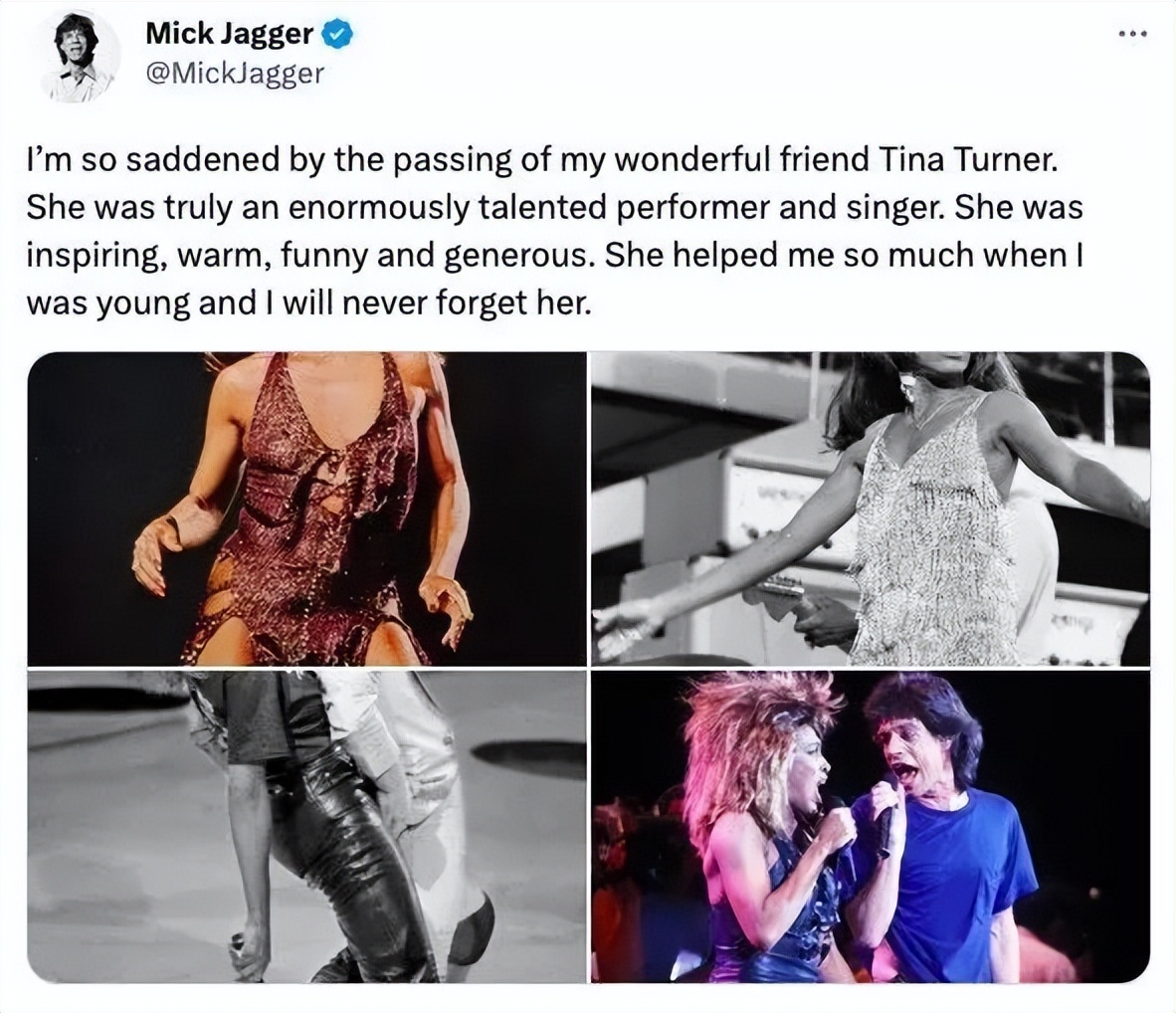
Task: Click the @MickJagger handle
Action: 234,73
